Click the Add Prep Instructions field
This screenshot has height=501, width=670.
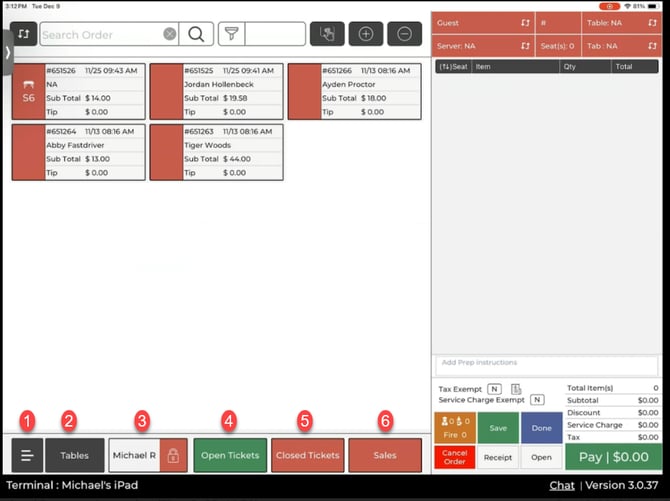click(x=546, y=362)
